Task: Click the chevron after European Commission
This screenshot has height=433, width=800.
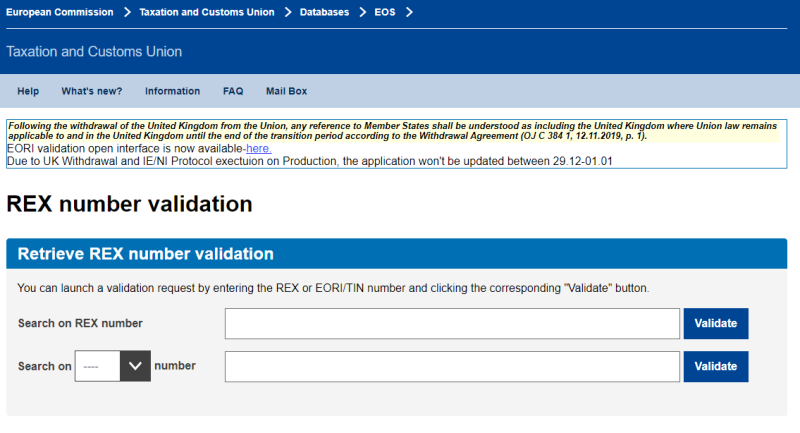Action: (x=127, y=12)
